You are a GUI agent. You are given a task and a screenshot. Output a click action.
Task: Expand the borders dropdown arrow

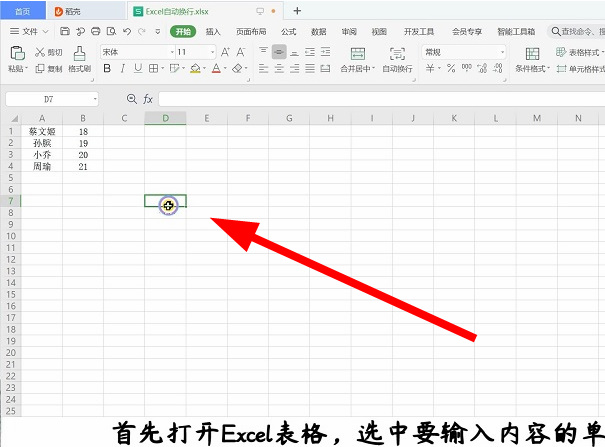(162, 69)
